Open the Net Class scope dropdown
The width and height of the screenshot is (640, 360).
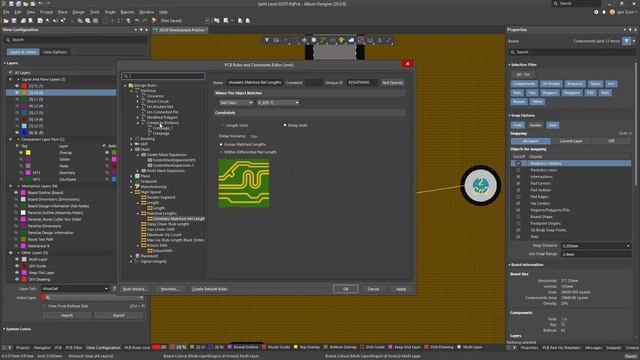click(236, 103)
